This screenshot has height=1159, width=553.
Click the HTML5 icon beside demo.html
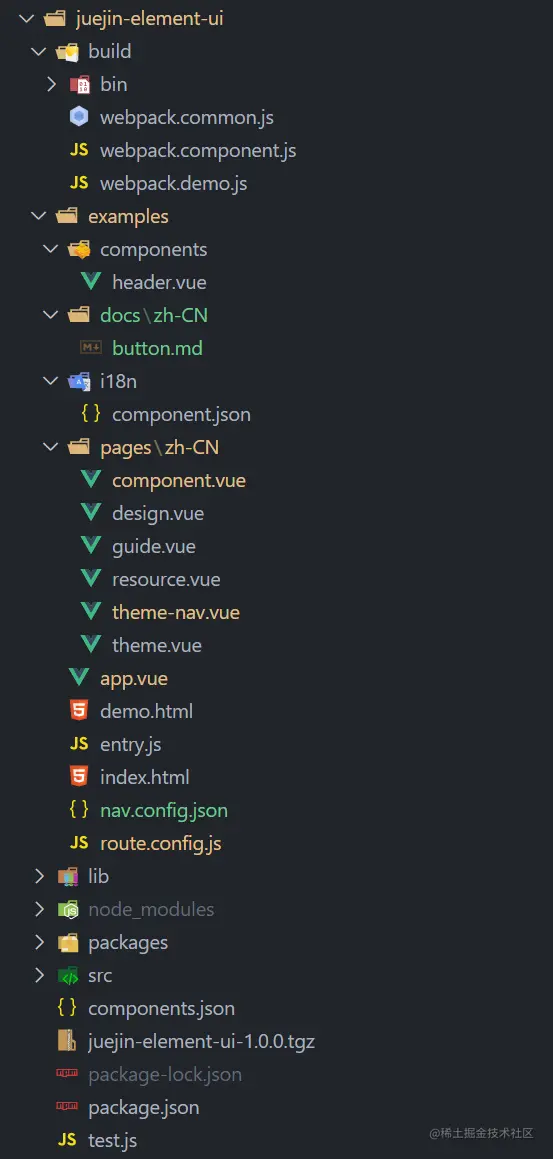tap(78, 710)
